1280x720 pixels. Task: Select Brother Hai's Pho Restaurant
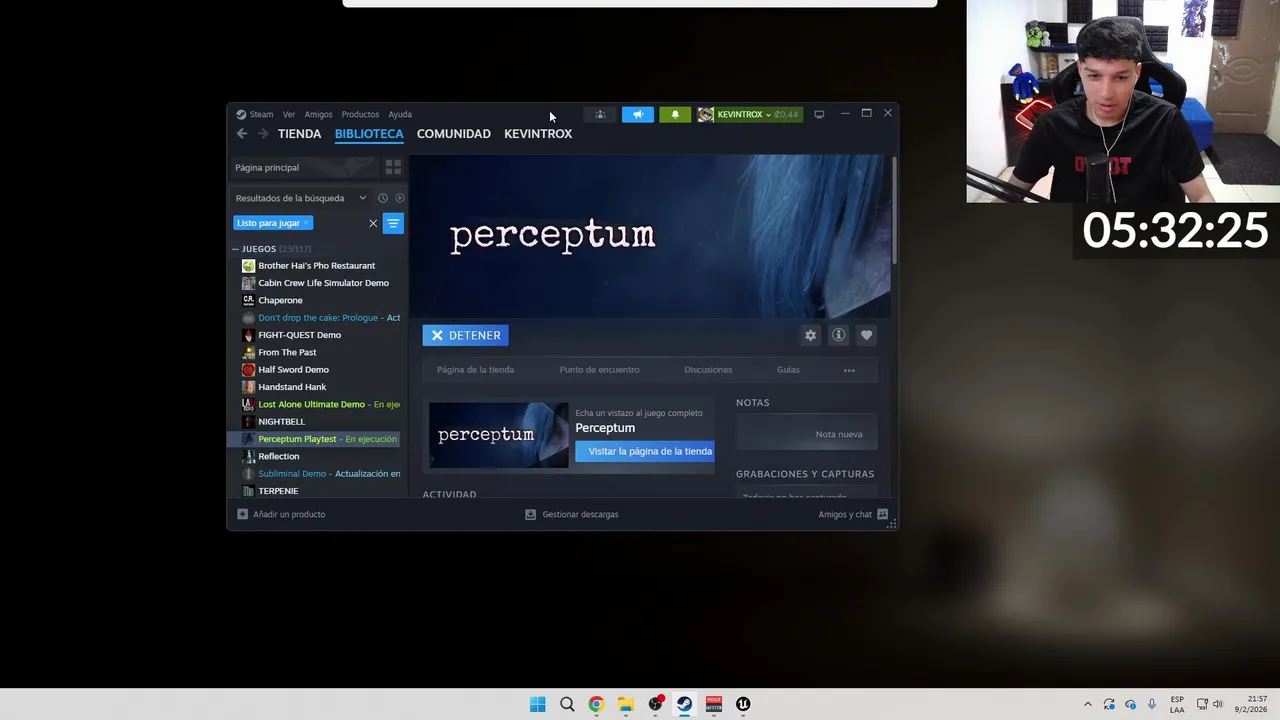tap(316, 266)
